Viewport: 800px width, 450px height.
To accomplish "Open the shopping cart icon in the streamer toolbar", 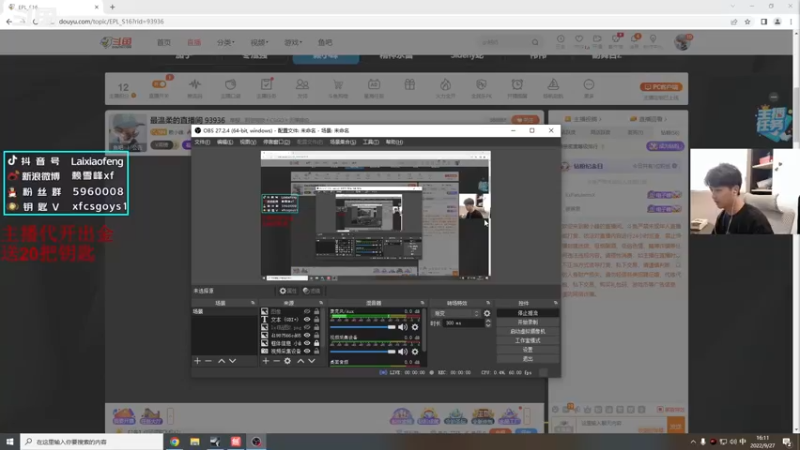I will pyautogui.click(x=338, y=85).
